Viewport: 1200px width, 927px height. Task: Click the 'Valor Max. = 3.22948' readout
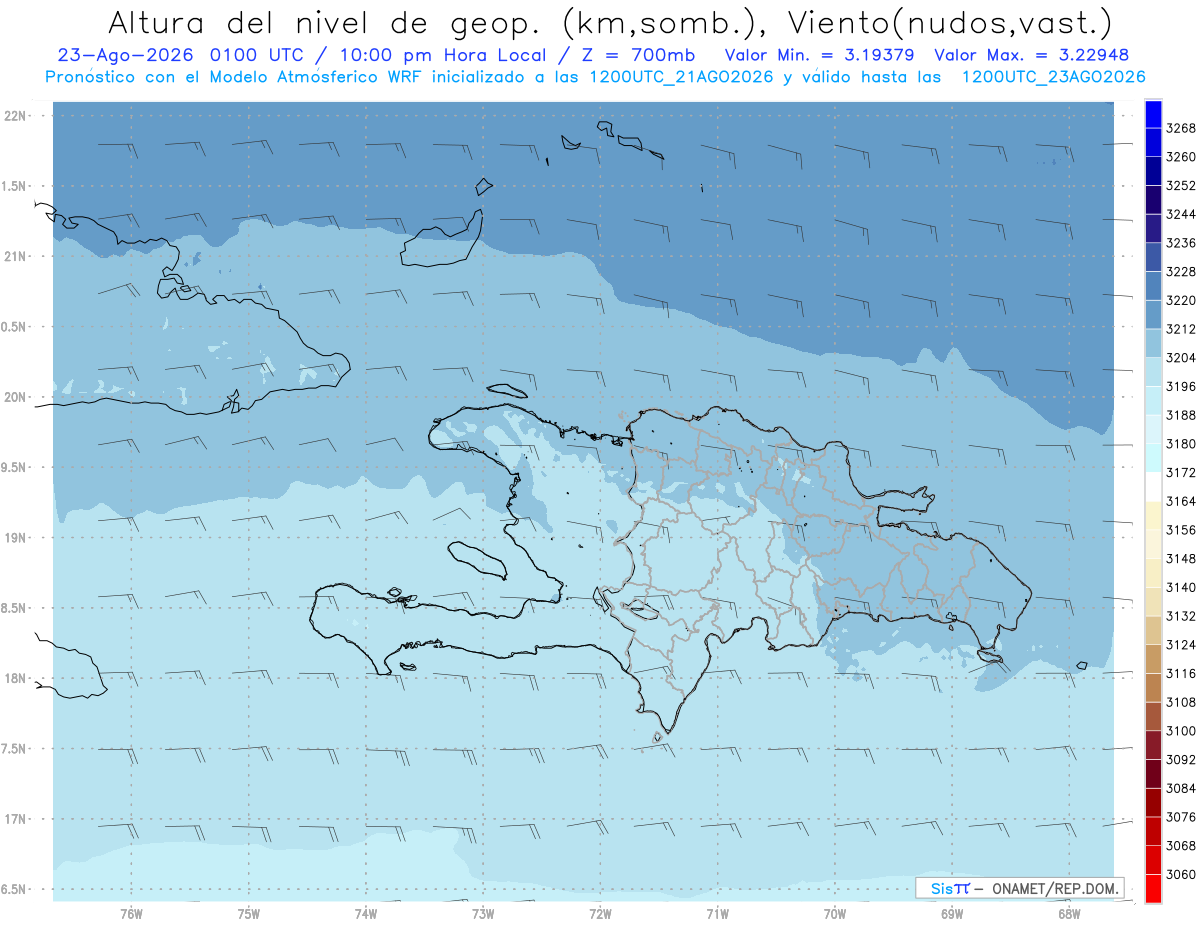[x=1032, y=55]
